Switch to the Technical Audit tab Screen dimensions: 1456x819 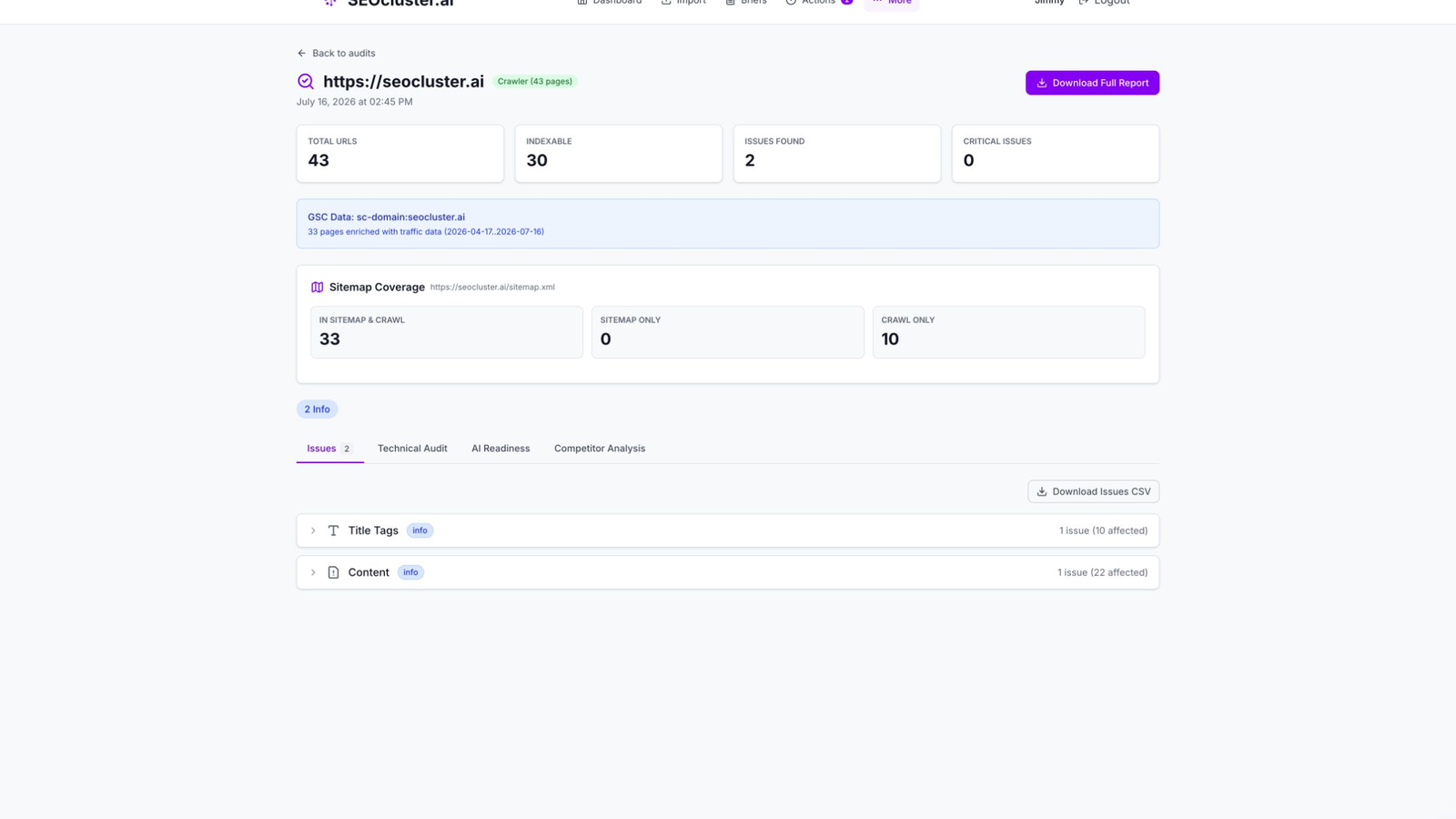(412, 449)
